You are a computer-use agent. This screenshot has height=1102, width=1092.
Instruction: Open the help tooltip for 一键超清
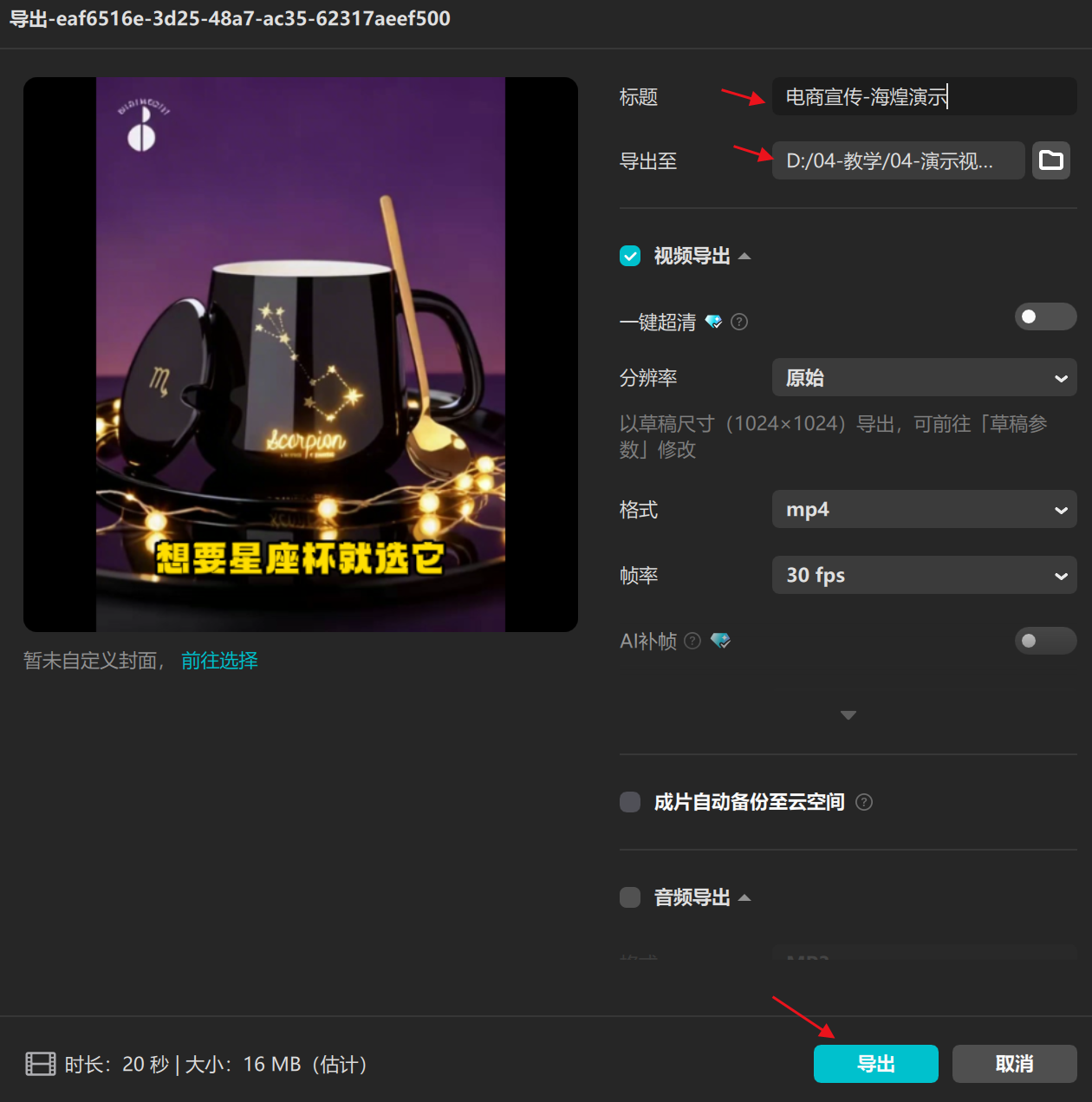(x=738, y=322)
